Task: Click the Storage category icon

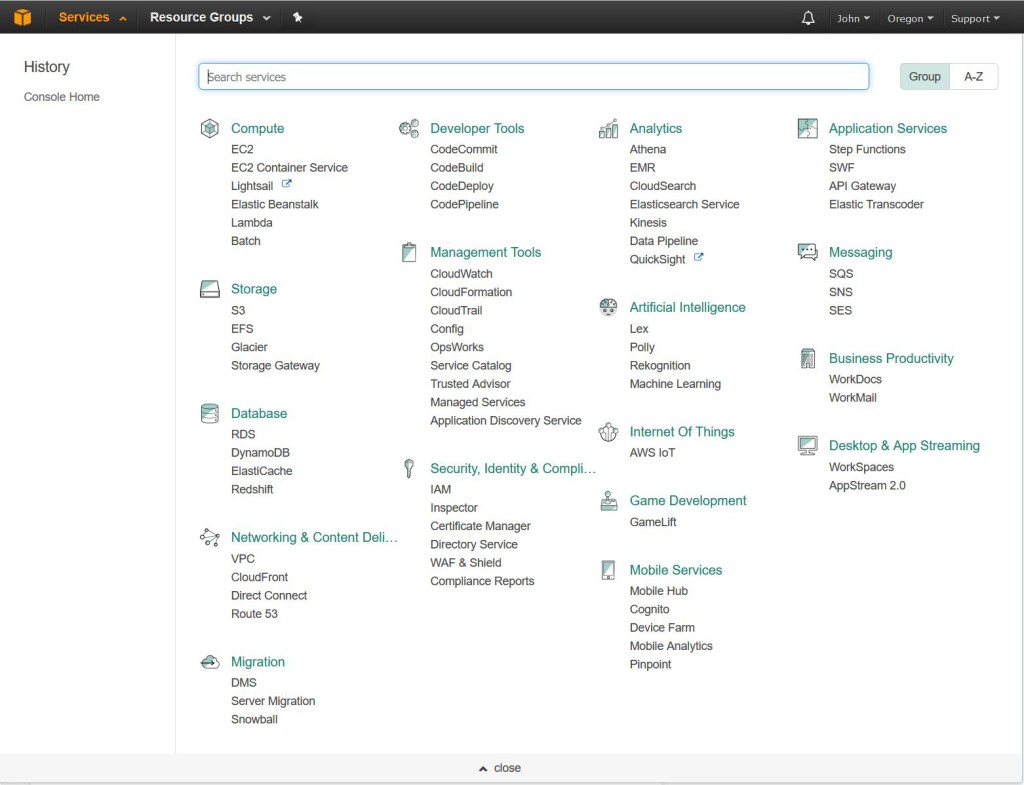Action: 210,289
